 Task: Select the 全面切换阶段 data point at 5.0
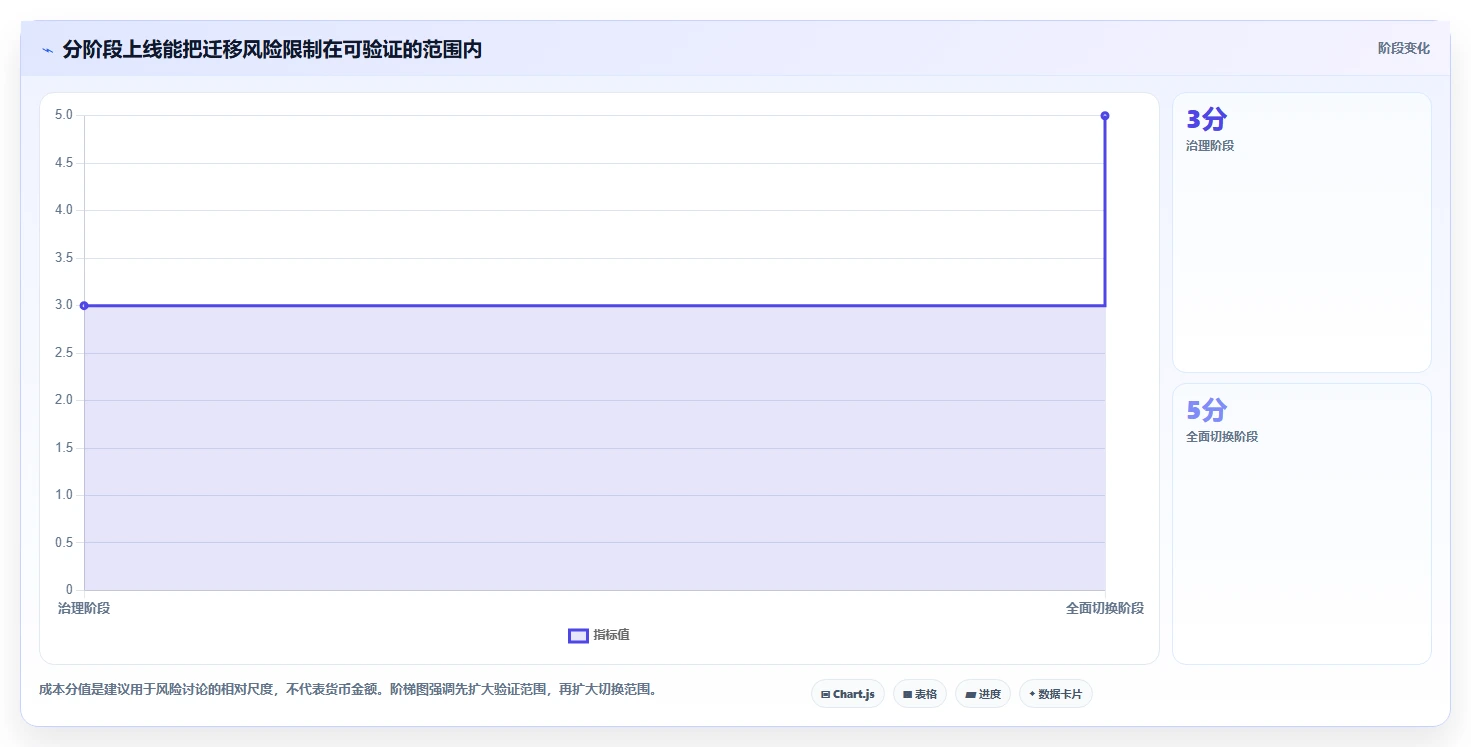coord(1105,116)
